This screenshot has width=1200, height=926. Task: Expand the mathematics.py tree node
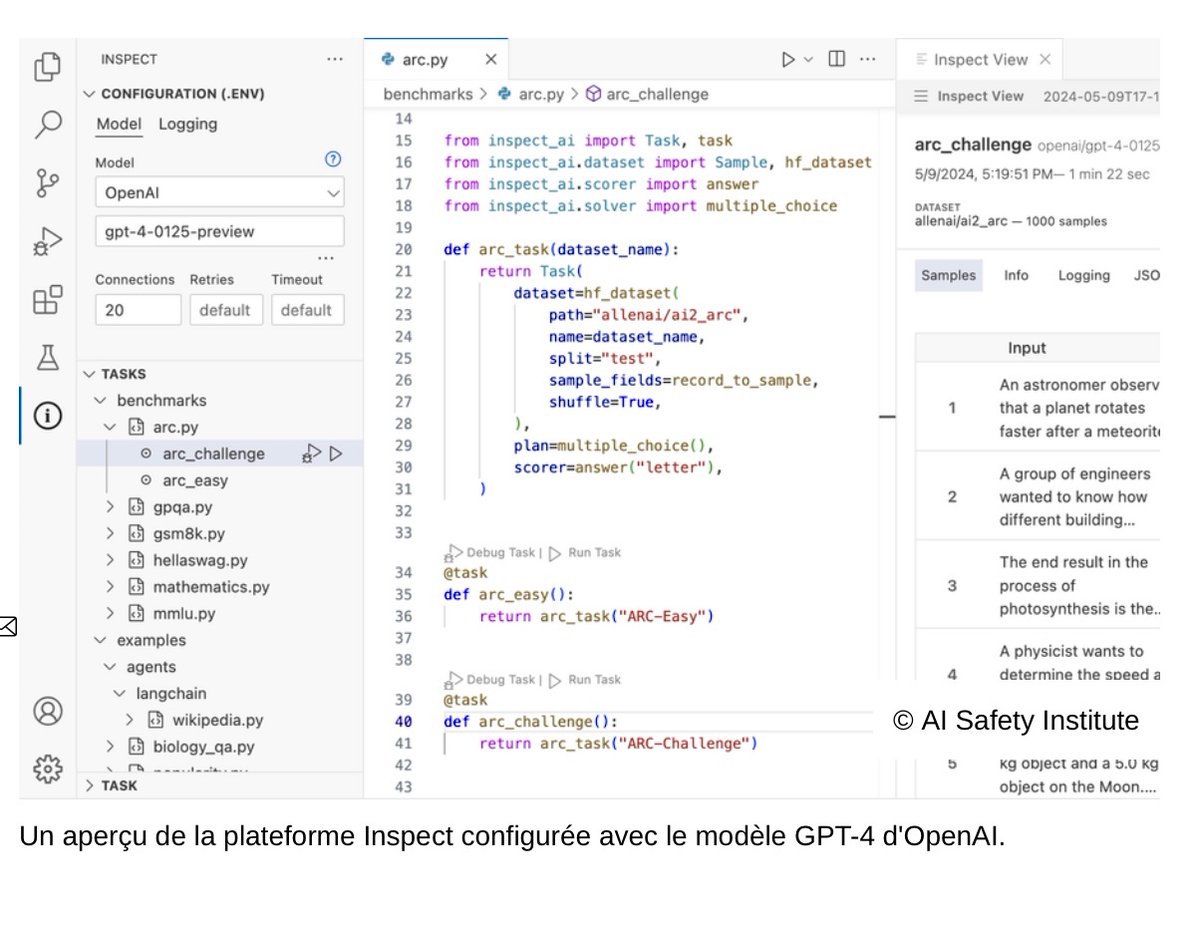(x=111, y=587)
